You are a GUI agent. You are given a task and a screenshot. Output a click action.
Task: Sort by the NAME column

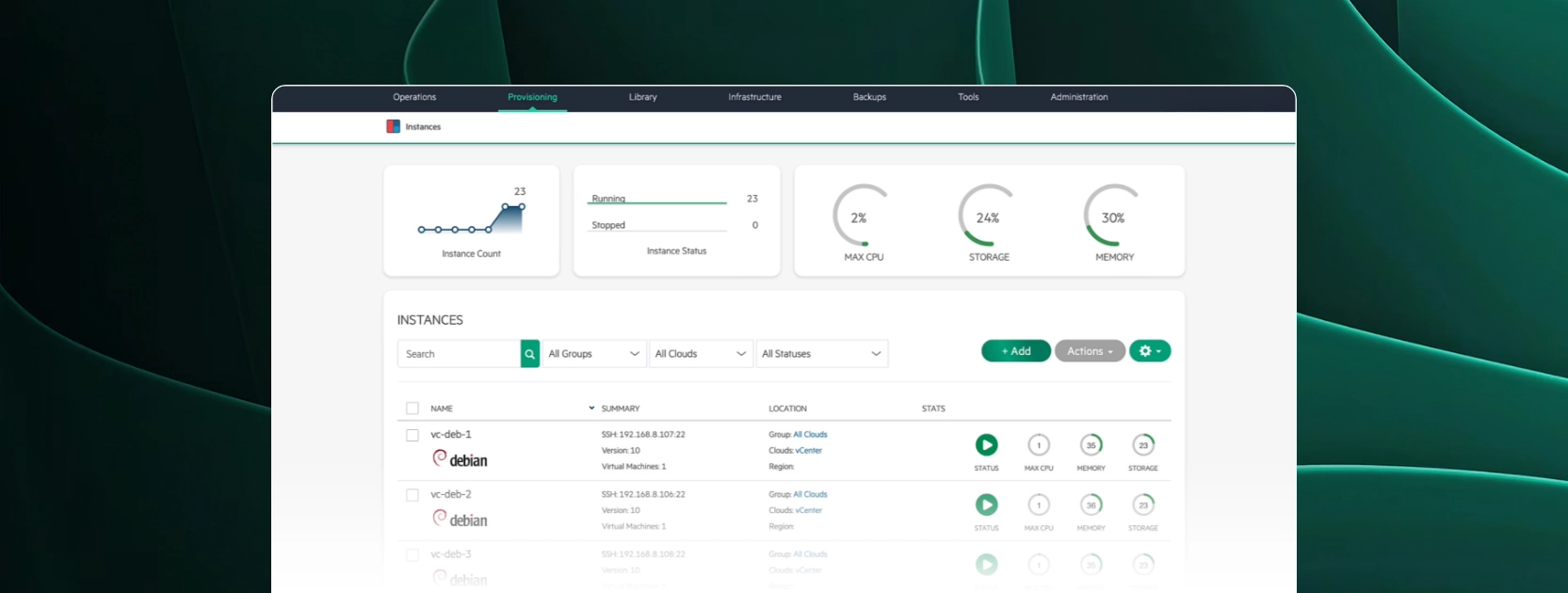pyautogui.click(x=442, y=409)
